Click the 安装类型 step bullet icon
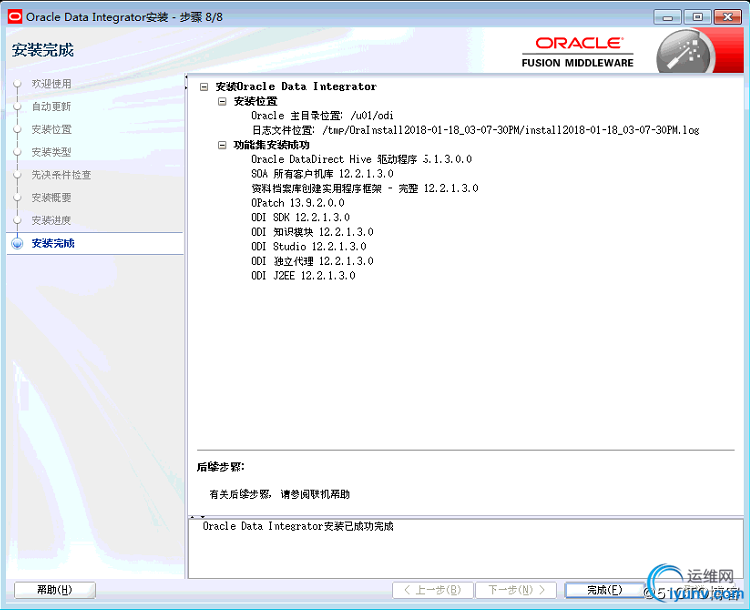The width and height of the screenshot is (750, 610). [17, 152]
